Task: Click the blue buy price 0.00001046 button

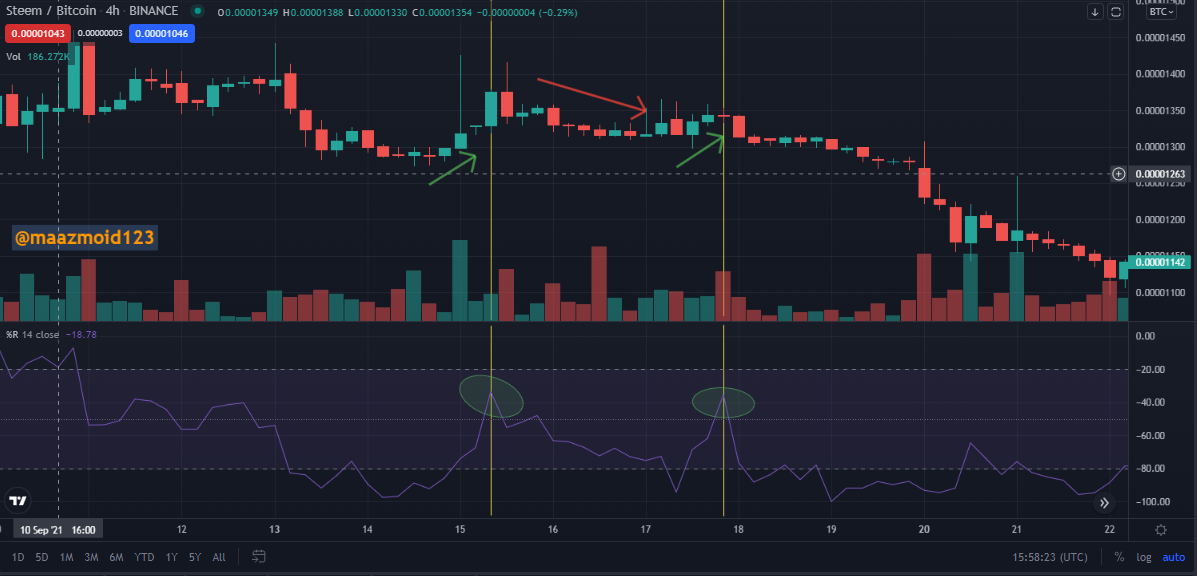Action: 162,34
